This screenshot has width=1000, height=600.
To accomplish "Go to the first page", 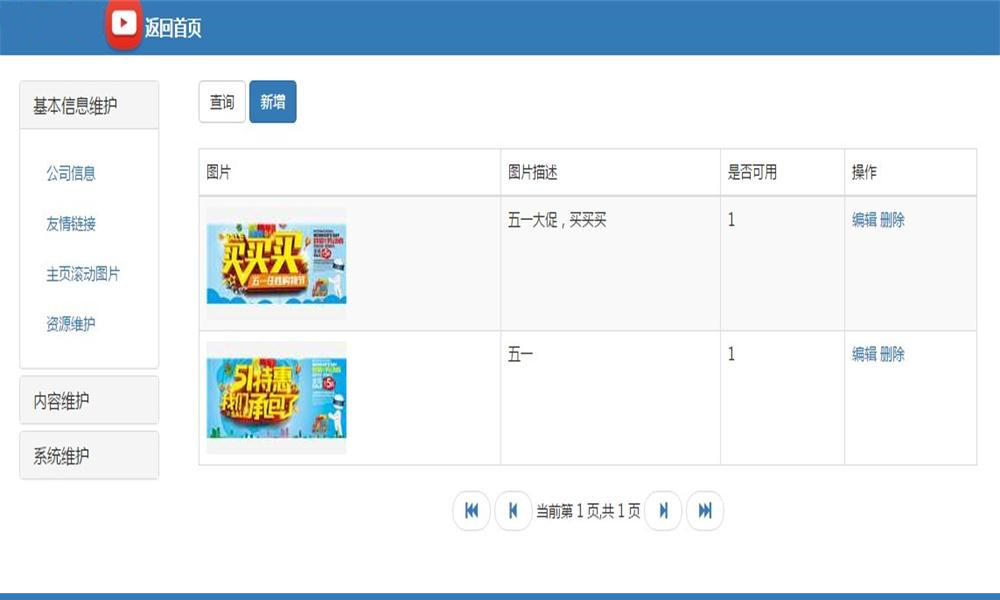I will click(471, 511).
